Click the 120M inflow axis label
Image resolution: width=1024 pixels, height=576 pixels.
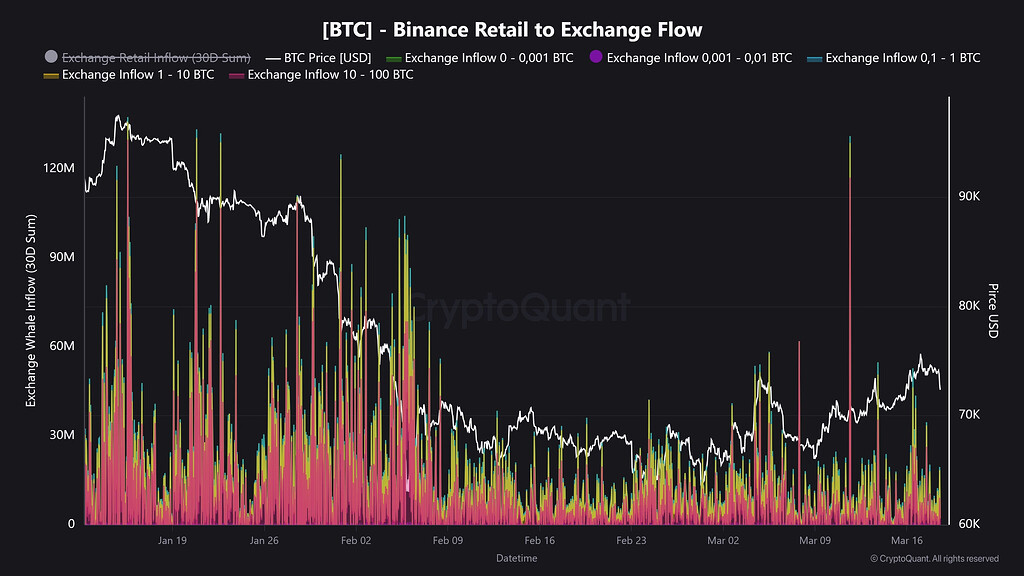59,168
